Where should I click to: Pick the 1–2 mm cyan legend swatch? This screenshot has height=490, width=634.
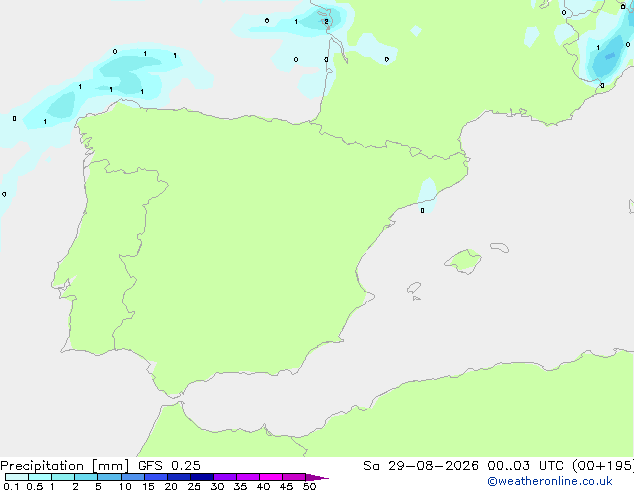click(63, 477)
